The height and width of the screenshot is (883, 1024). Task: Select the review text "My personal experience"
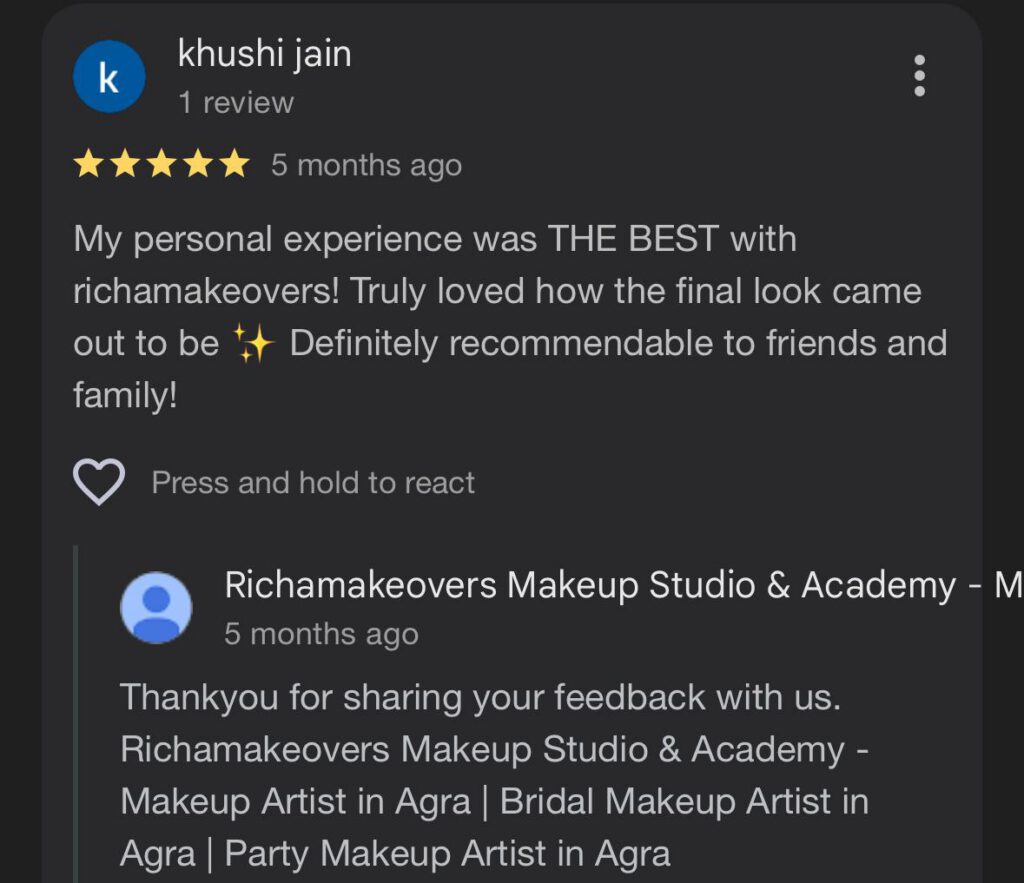pyautogui.click(x=270, y=239)
